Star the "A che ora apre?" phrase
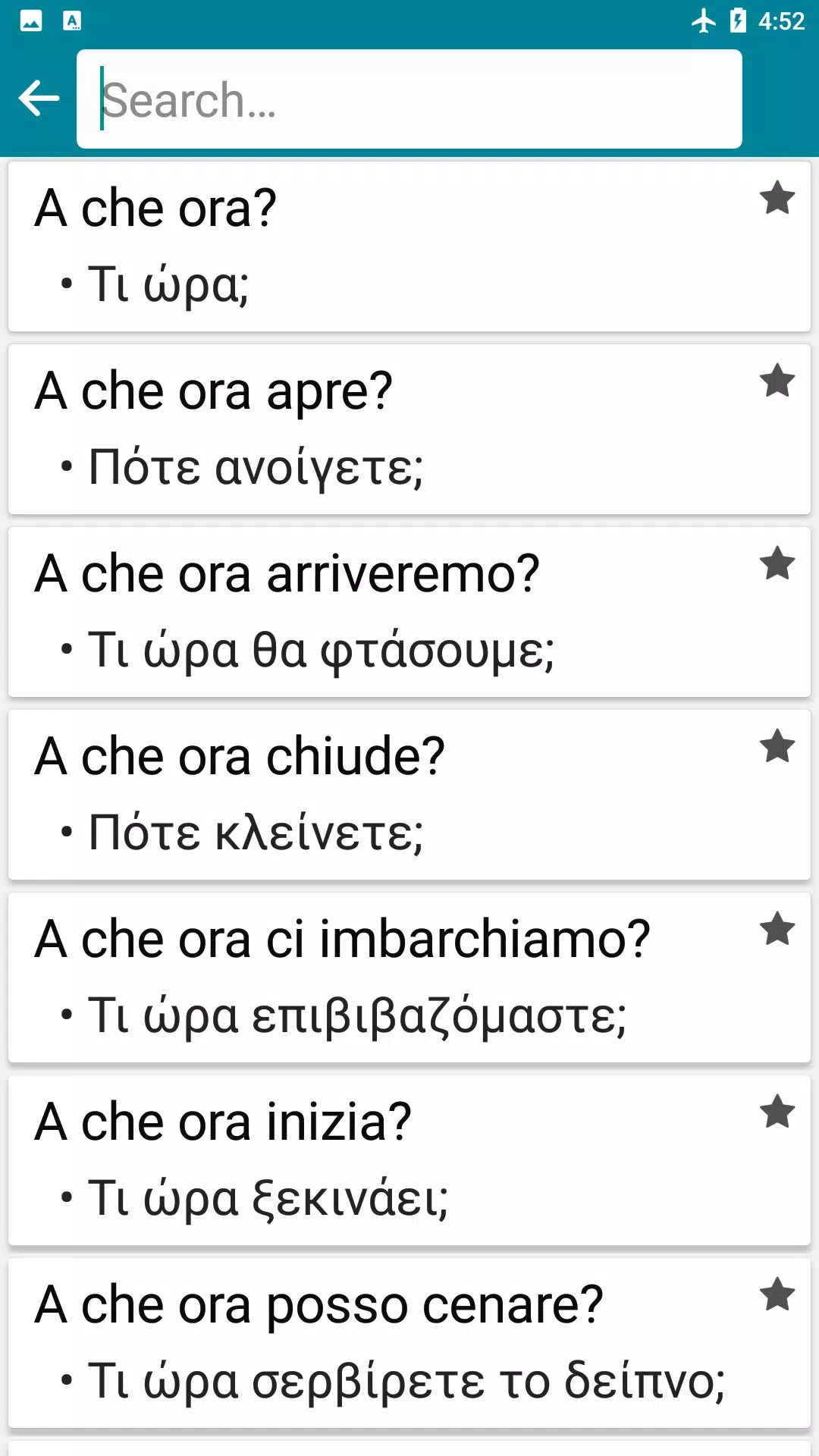Viewport: 819px width, 1456px height. coord(777,381)
